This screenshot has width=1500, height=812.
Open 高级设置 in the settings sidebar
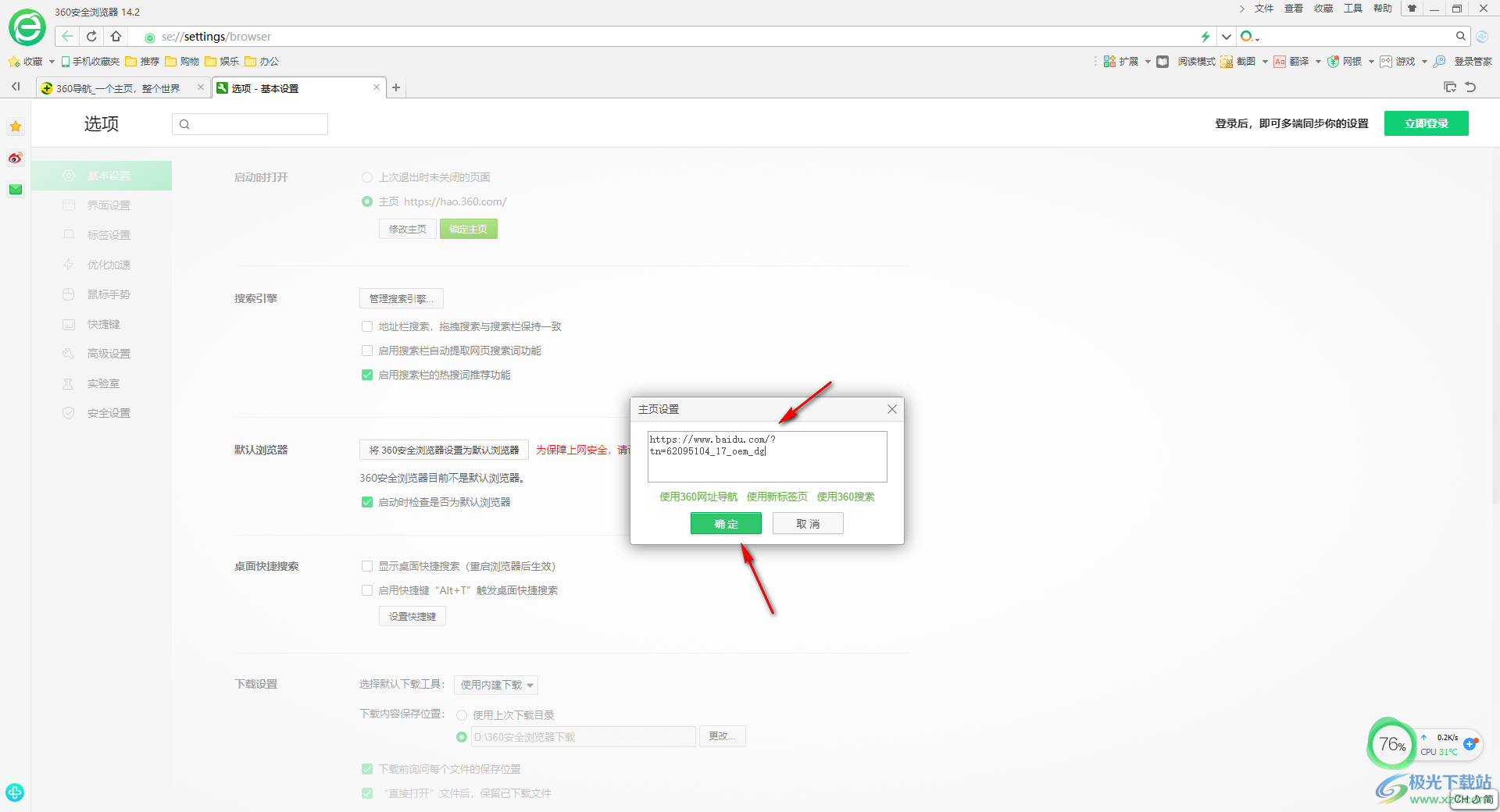(x=102, y=354)
